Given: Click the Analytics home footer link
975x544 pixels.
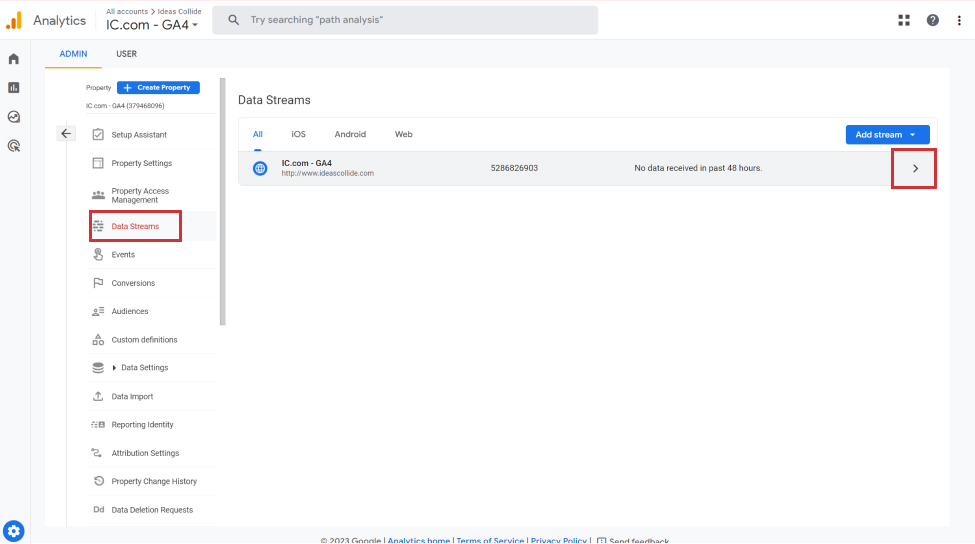Looking at the screenshot, I should coord(418,540).
